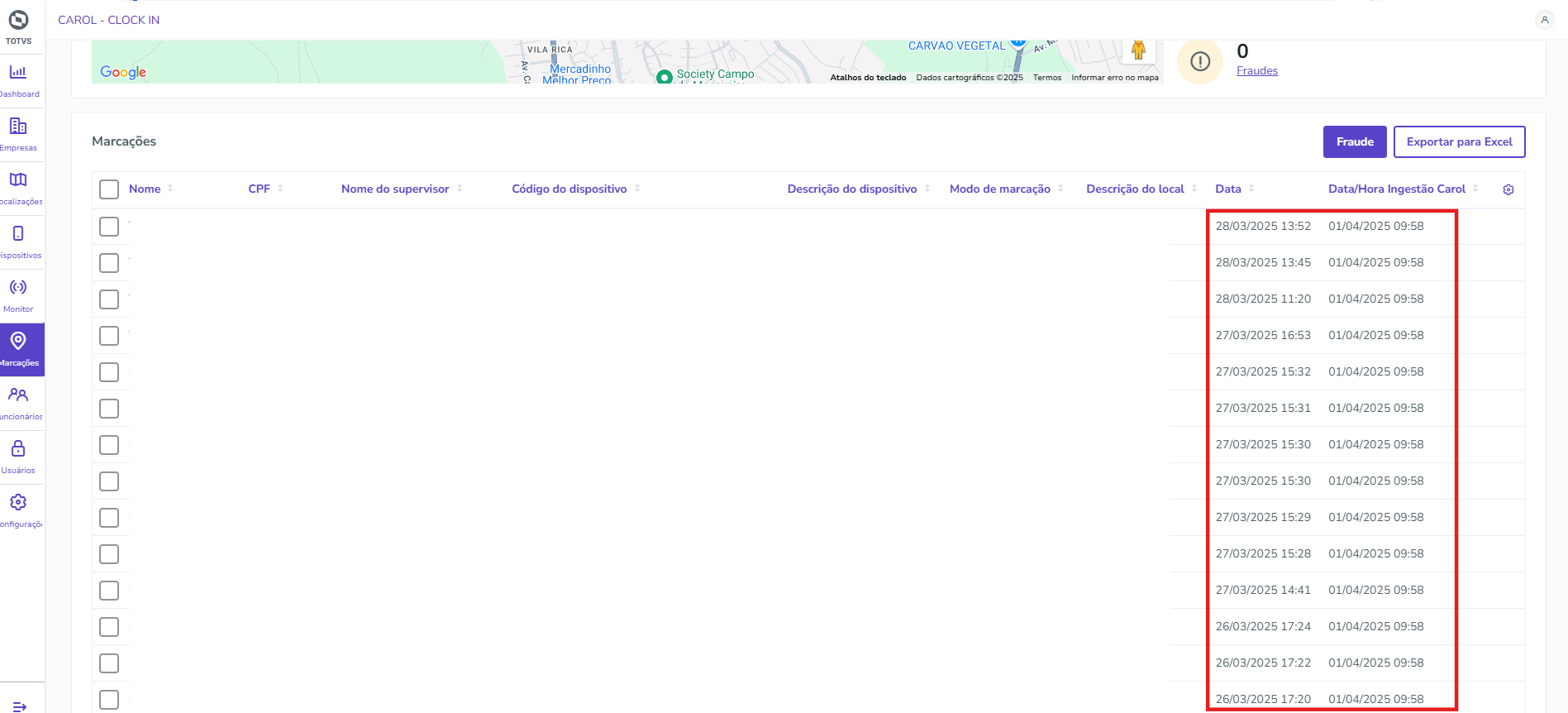Open the user profile avatar menu
This screenshot has width=1568, height=713.
point(1544,20)
